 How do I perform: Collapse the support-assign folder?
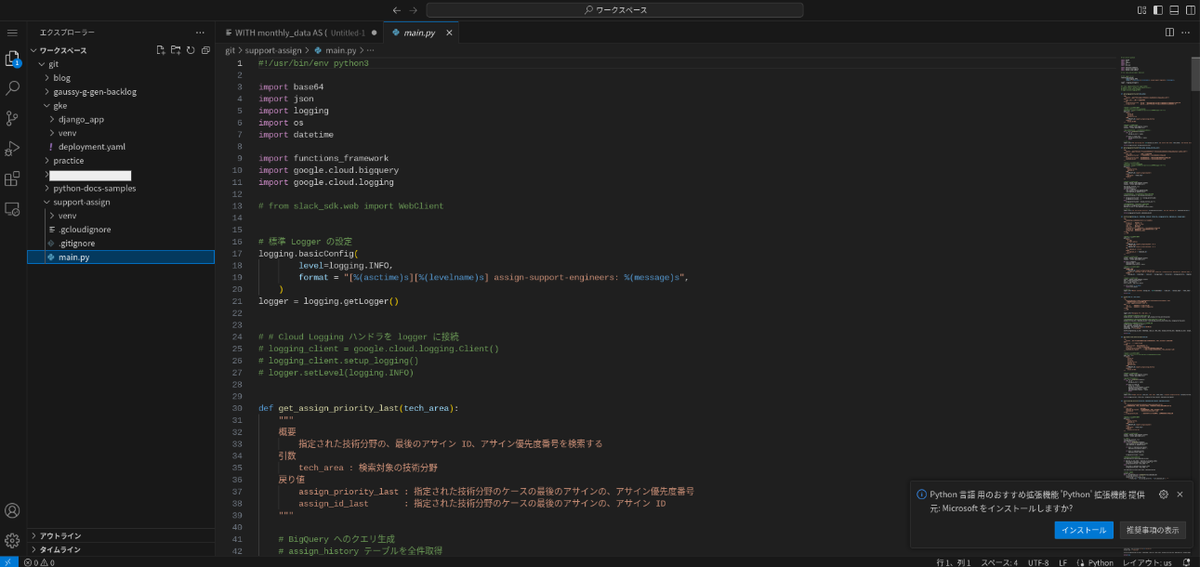tap(120, 202)
